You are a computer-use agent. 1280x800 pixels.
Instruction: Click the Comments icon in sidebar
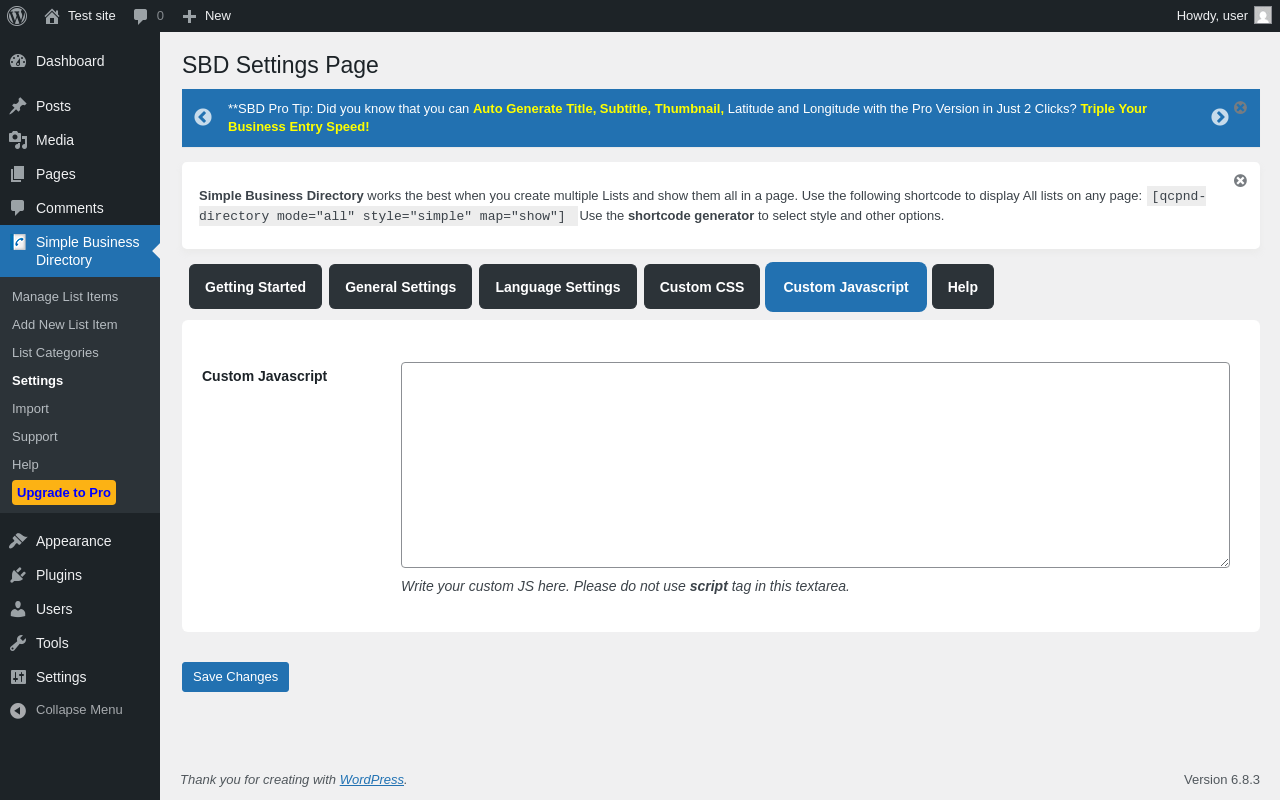coord(18,208)
